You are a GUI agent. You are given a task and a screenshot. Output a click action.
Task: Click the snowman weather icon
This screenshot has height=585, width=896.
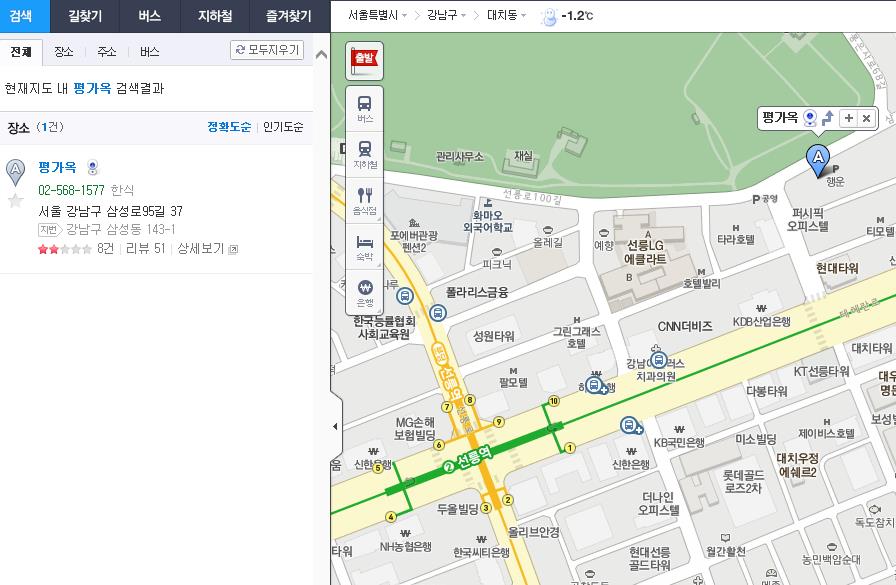(548, 16)
